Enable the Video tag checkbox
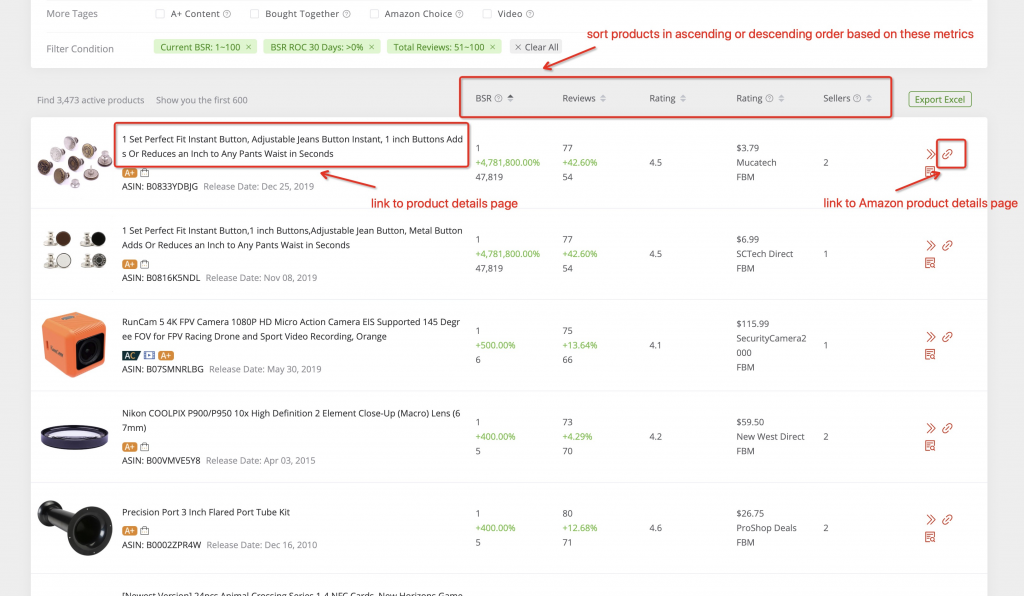This screenshot has height=596, width=1024. pyautogui.click(x=487, y=14)
